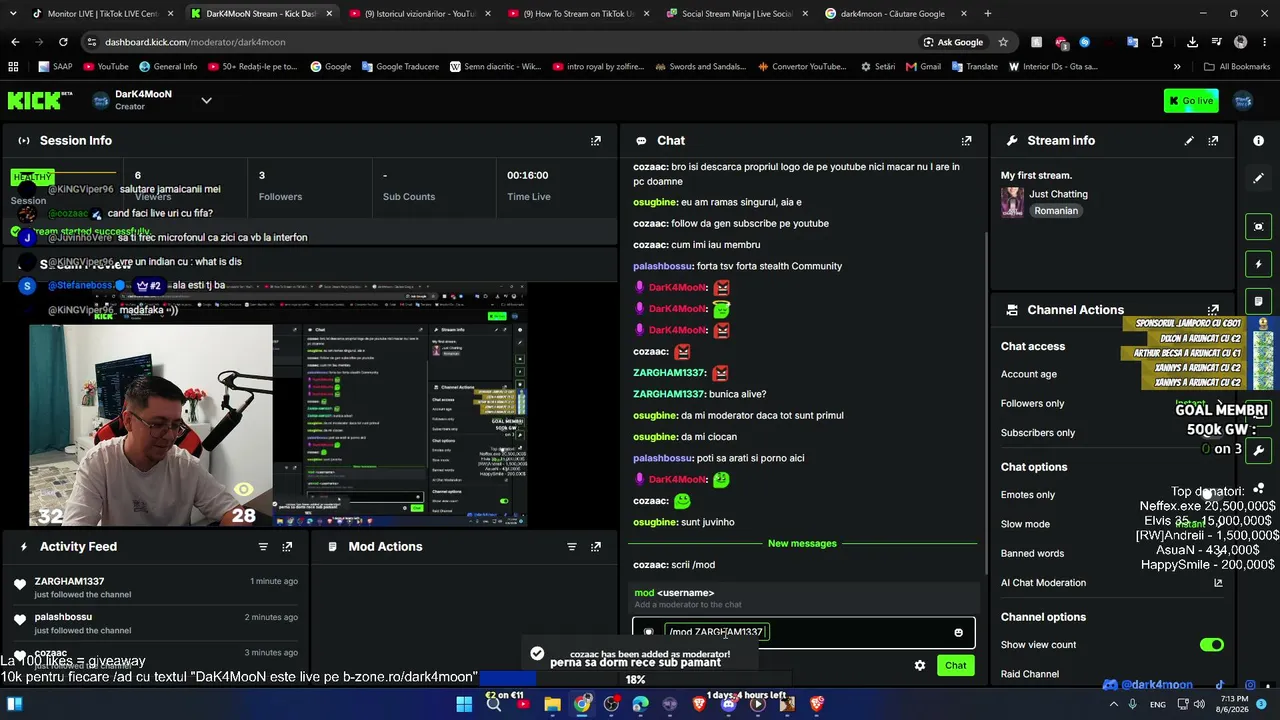
Task: Reload the page
Action: (x=63, y=42)
